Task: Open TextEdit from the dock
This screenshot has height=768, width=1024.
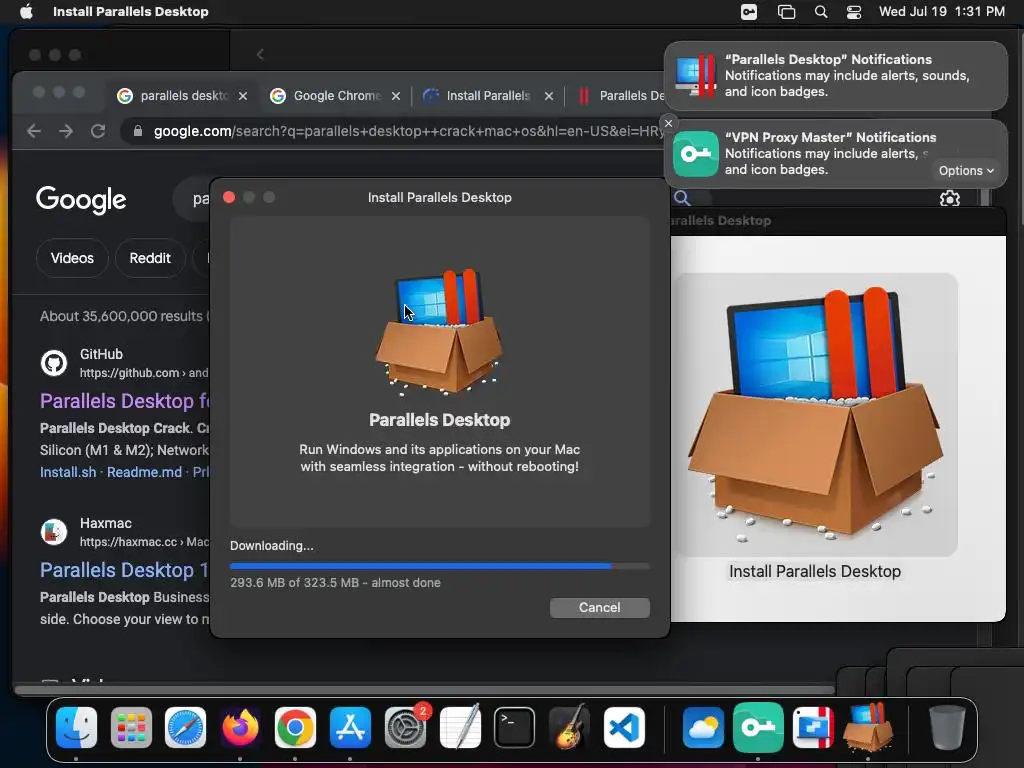Action: click(460, 728)
